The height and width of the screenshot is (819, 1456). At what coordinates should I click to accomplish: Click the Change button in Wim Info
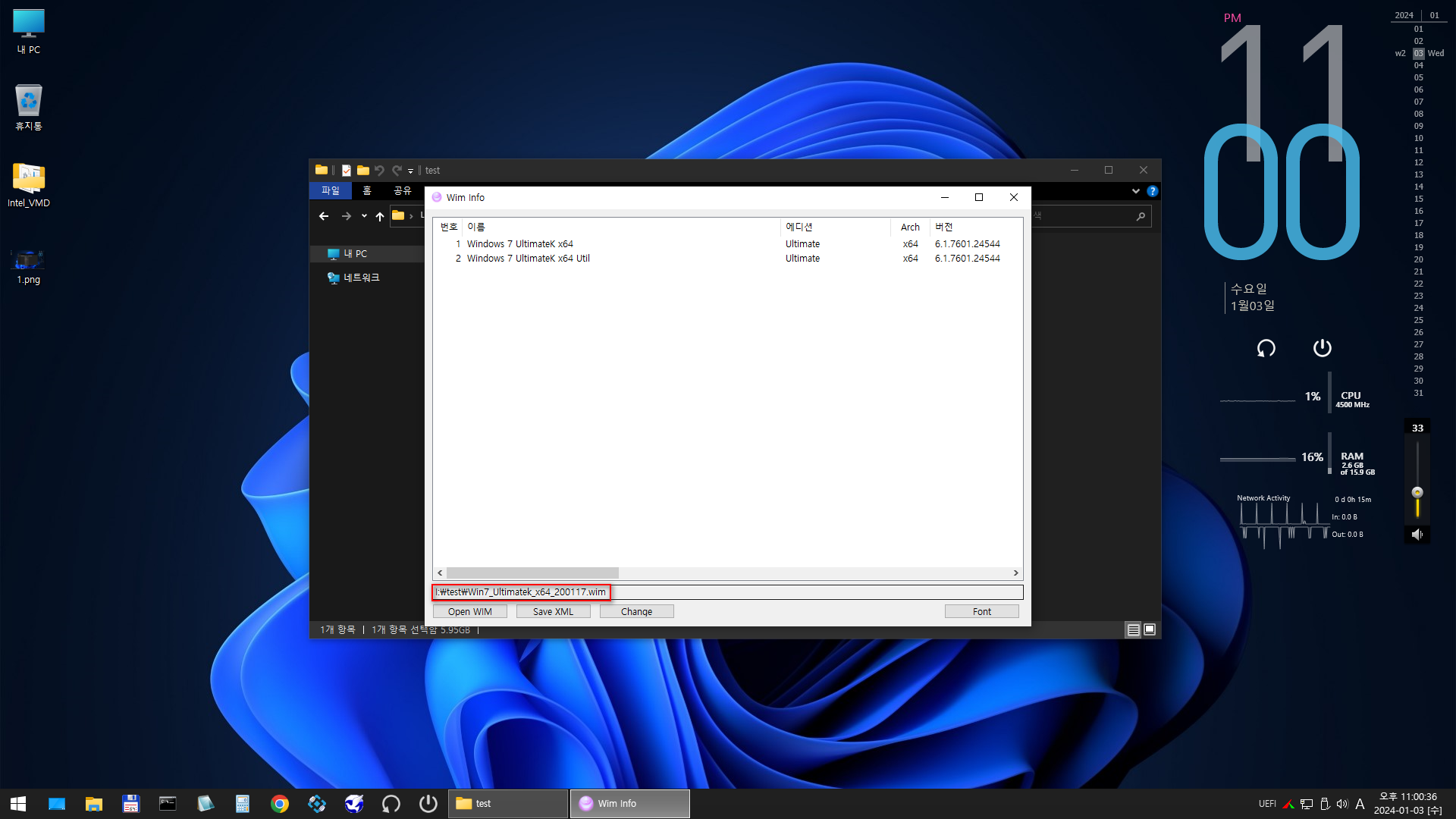click(x=637, y=611)
